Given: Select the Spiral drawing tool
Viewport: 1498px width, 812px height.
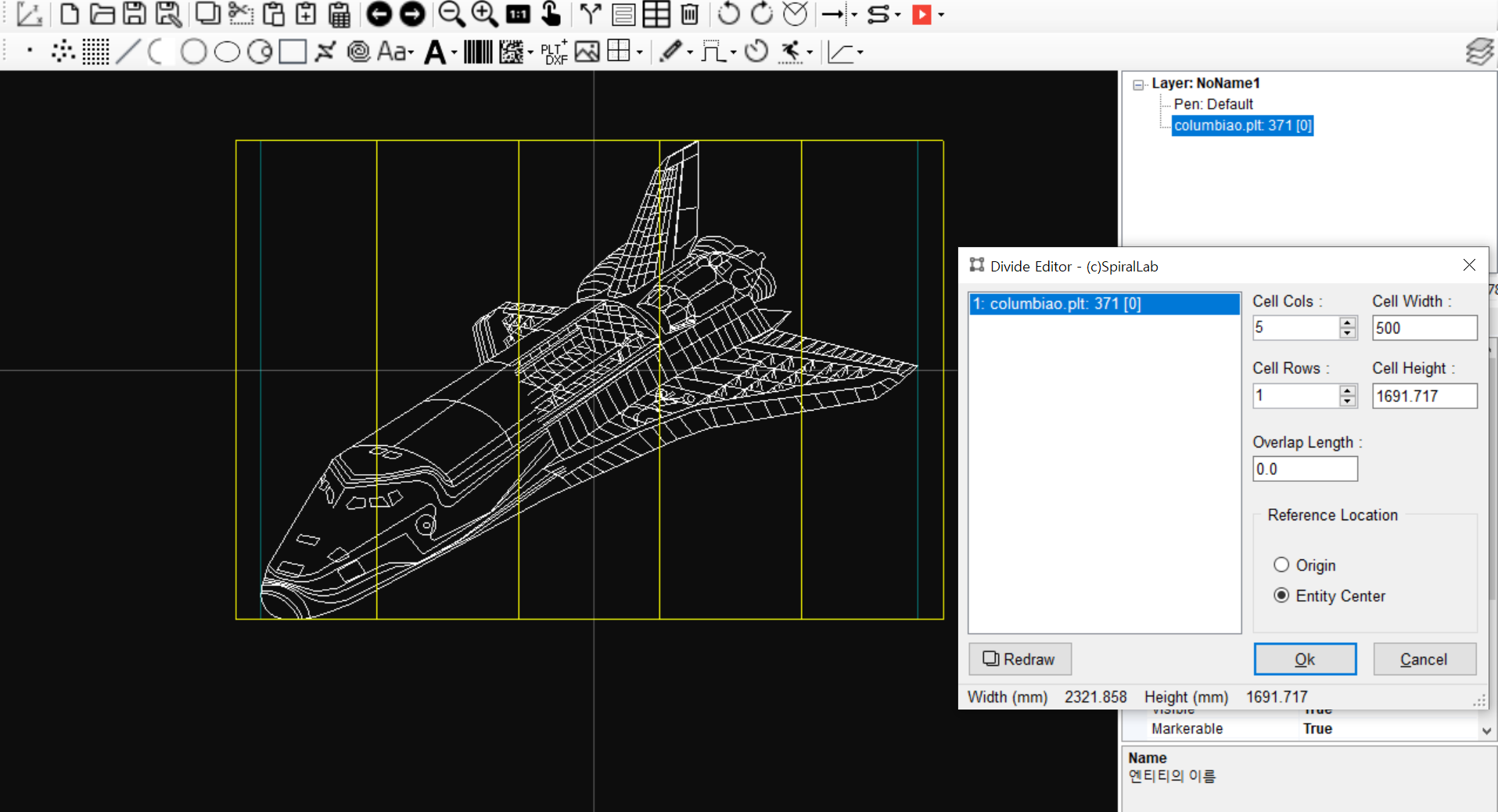Looking at the screenshot, I should pos(358,52).
